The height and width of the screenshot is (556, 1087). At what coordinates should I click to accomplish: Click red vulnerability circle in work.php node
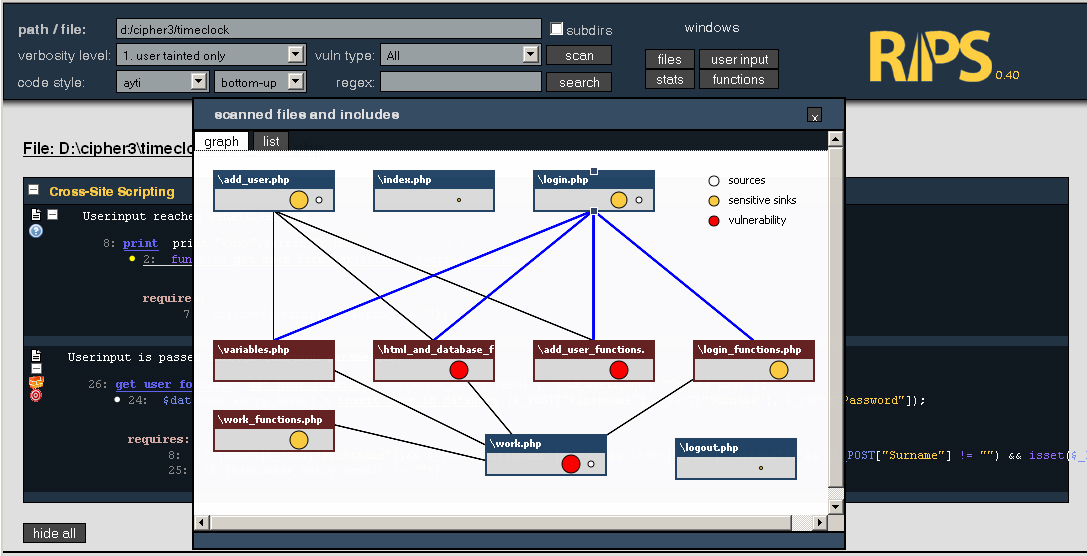coord(571,464)
